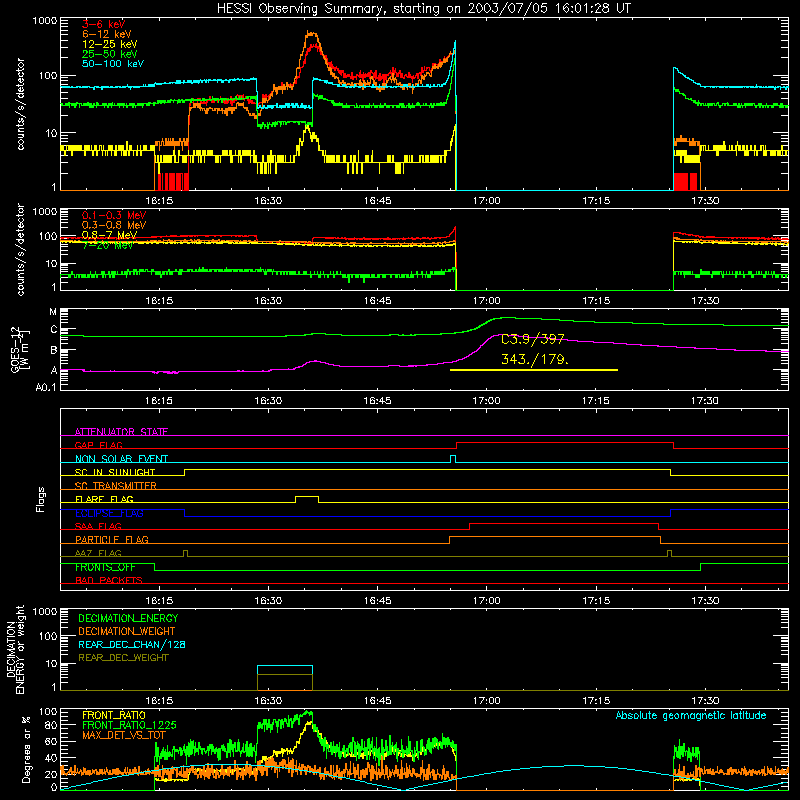Click the '17:00' tick label under the top panel

(x=487, y=201)
